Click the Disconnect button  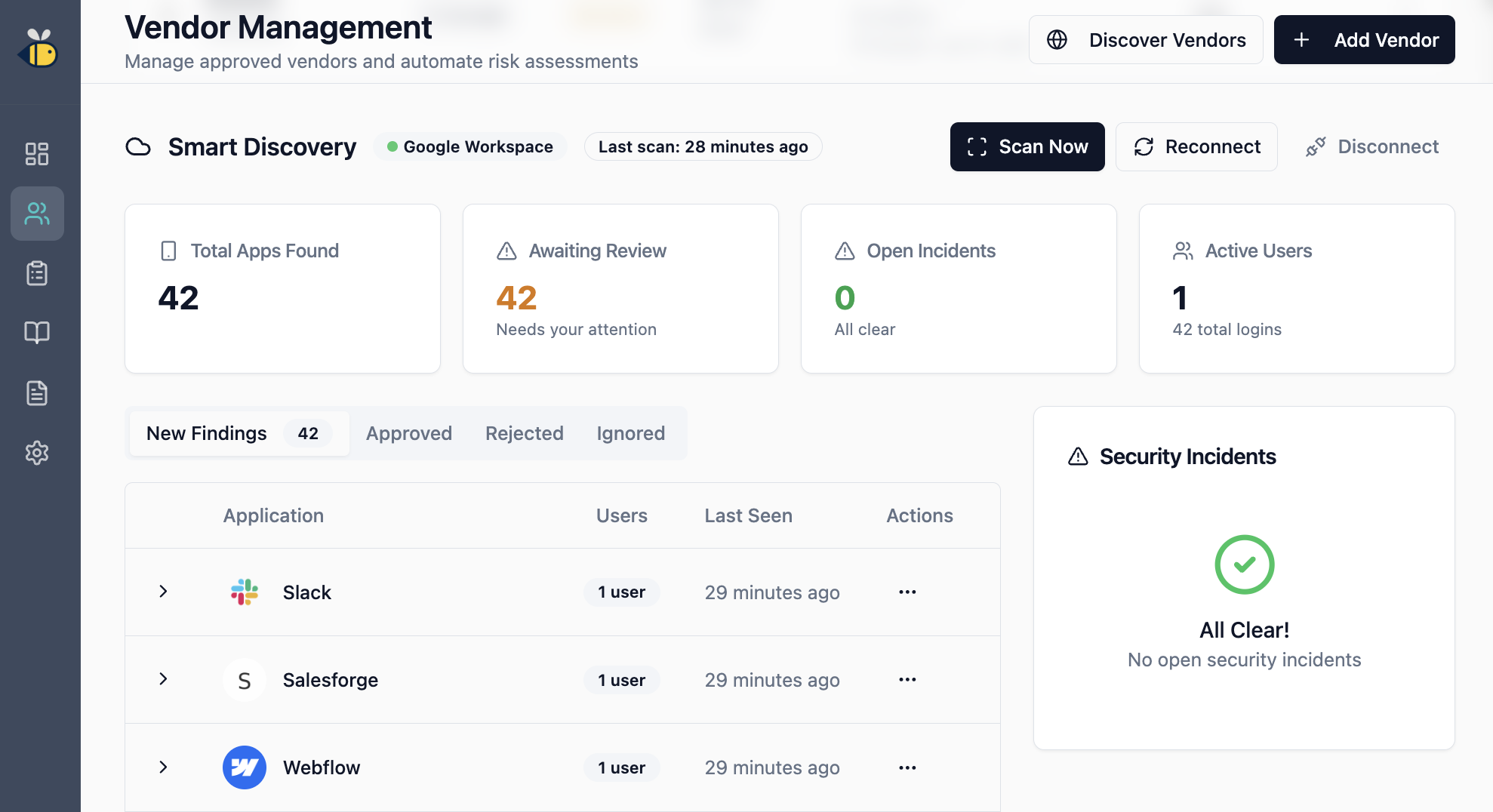click(1372, 146)
